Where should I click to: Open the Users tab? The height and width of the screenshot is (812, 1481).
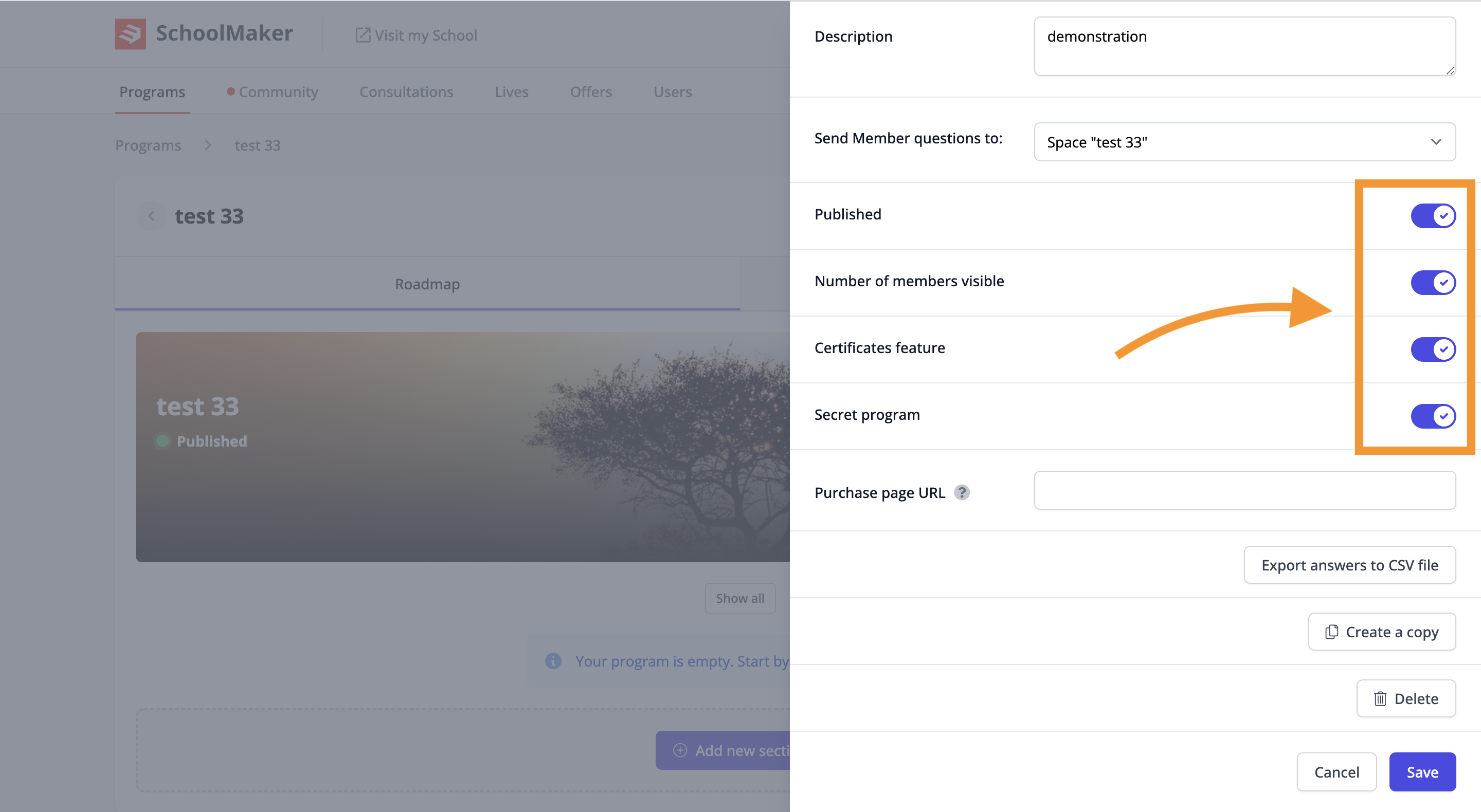[673, 92]
